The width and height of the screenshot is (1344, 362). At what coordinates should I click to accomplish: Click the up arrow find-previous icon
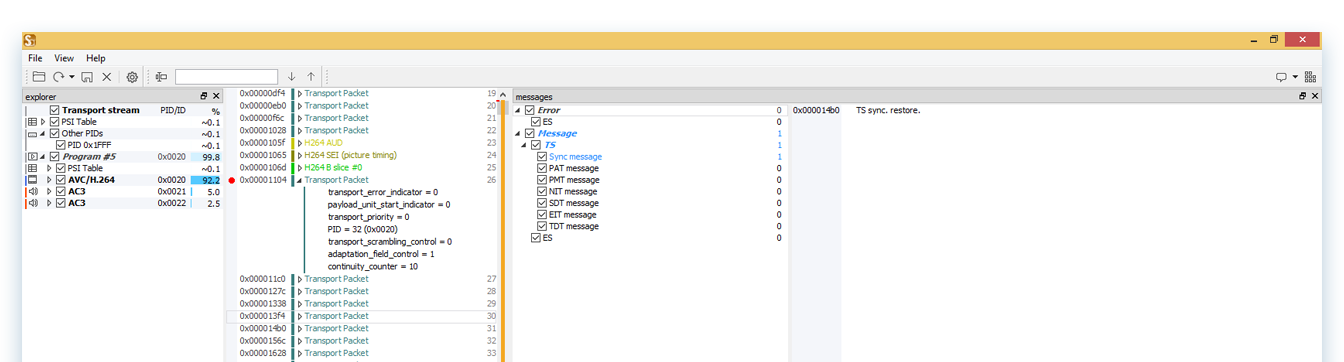click(311, 77)
